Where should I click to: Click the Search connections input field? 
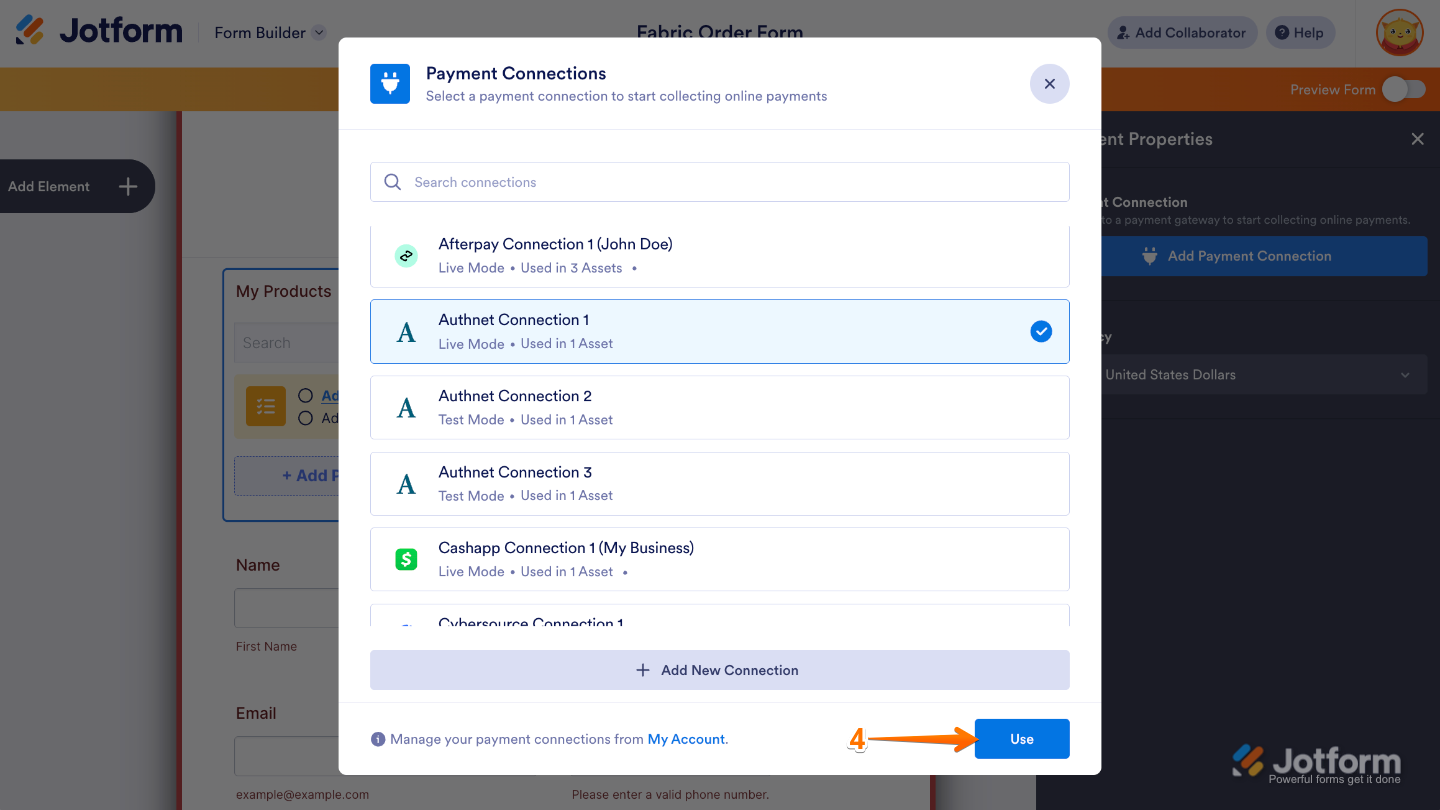(x=719, y=182)
